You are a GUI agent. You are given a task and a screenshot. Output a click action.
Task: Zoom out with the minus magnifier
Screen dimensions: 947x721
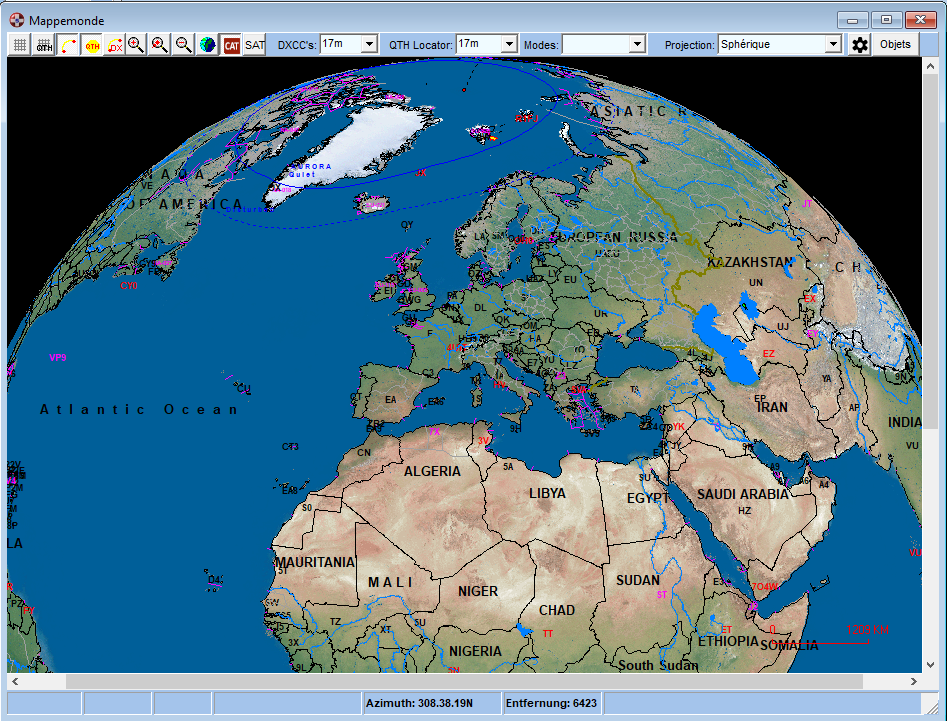point(184,45)
